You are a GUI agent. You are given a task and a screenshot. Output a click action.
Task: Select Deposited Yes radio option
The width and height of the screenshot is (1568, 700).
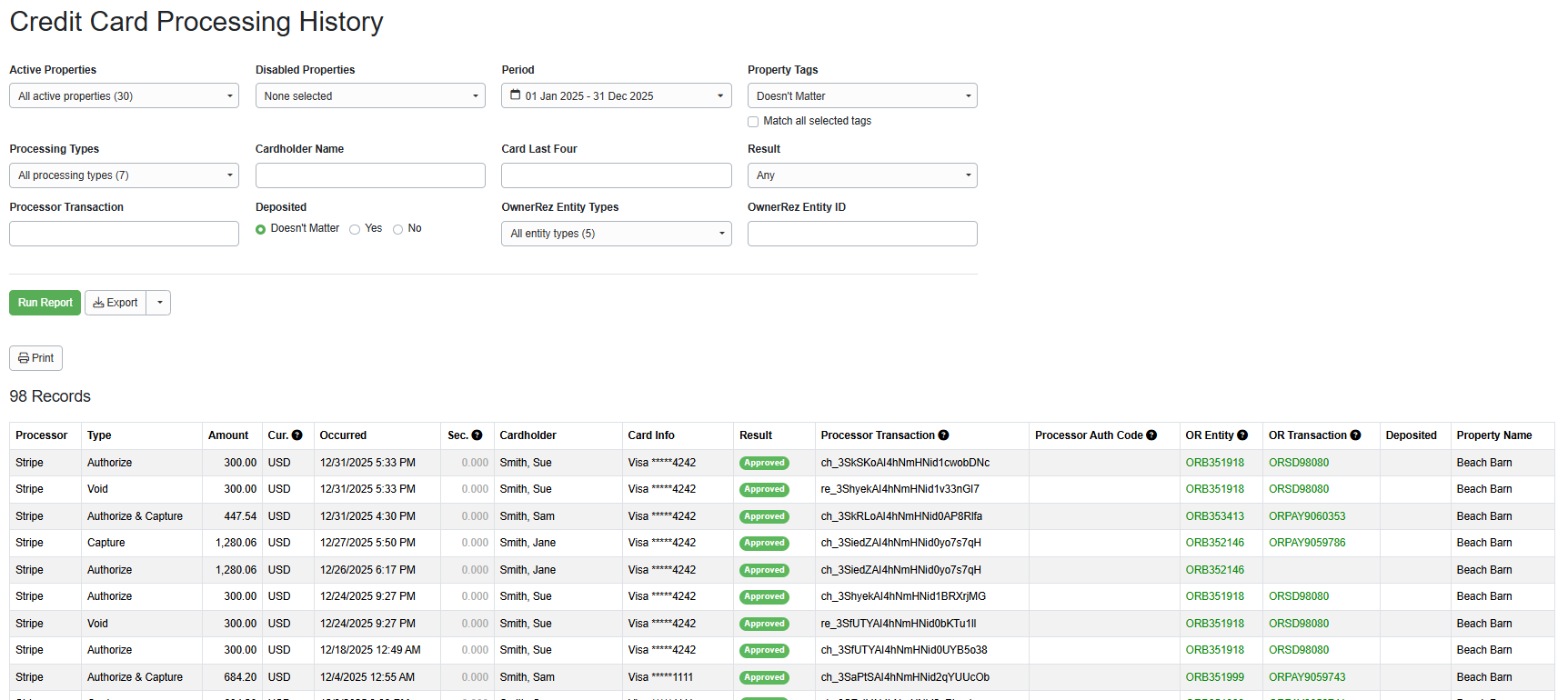[355, 229]
